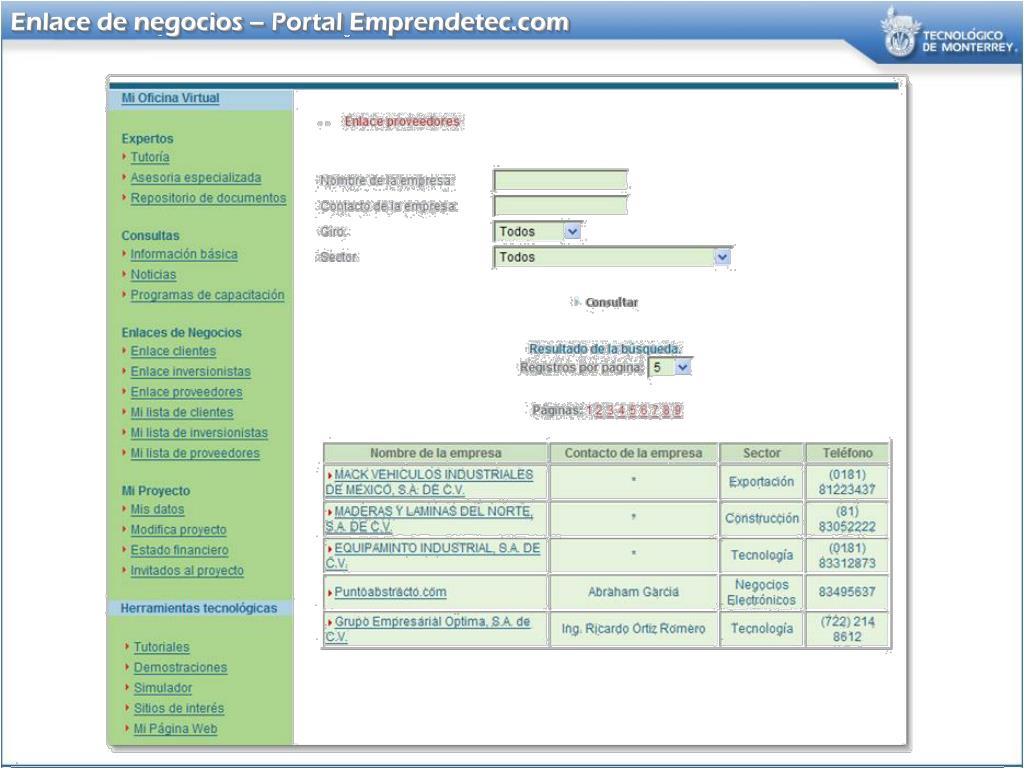Open Registros por página dropdown
Screen dimensions: 1024x768
670,368
